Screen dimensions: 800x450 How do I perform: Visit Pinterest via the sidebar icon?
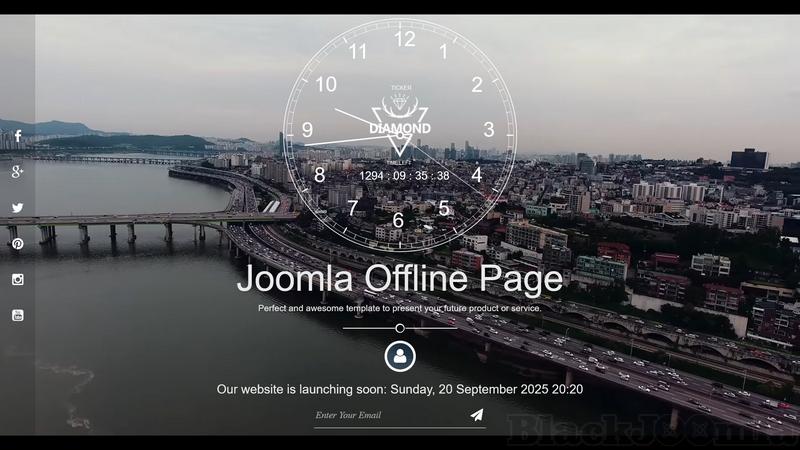(18, 244)
